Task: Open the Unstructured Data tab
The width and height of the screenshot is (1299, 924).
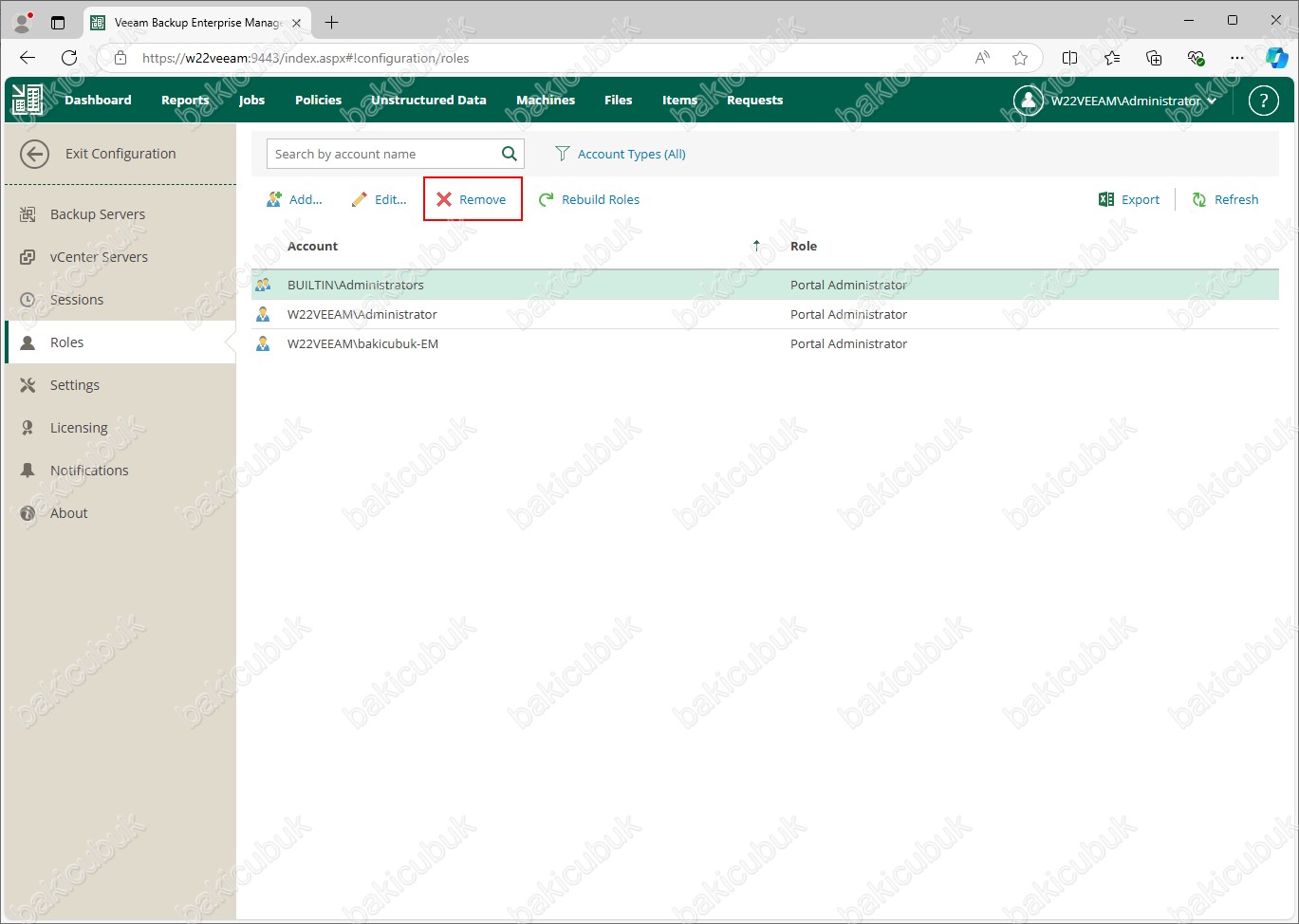Action: [428, 100]
